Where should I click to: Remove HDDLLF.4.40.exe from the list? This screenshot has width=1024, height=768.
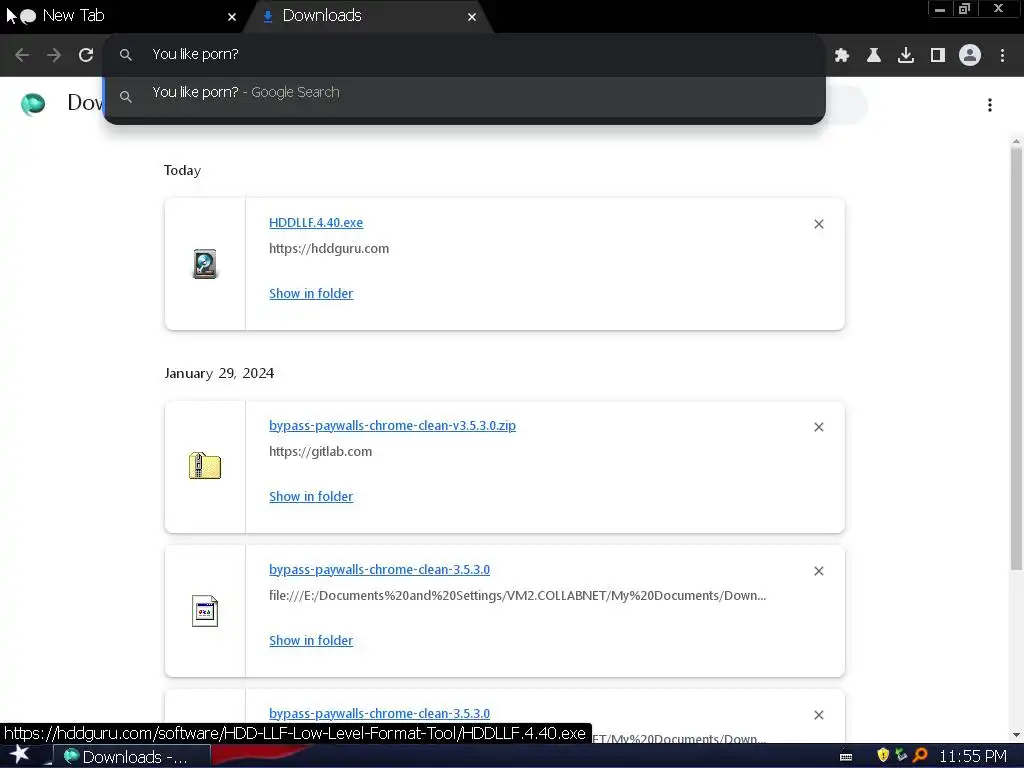(x=819, y=224)
